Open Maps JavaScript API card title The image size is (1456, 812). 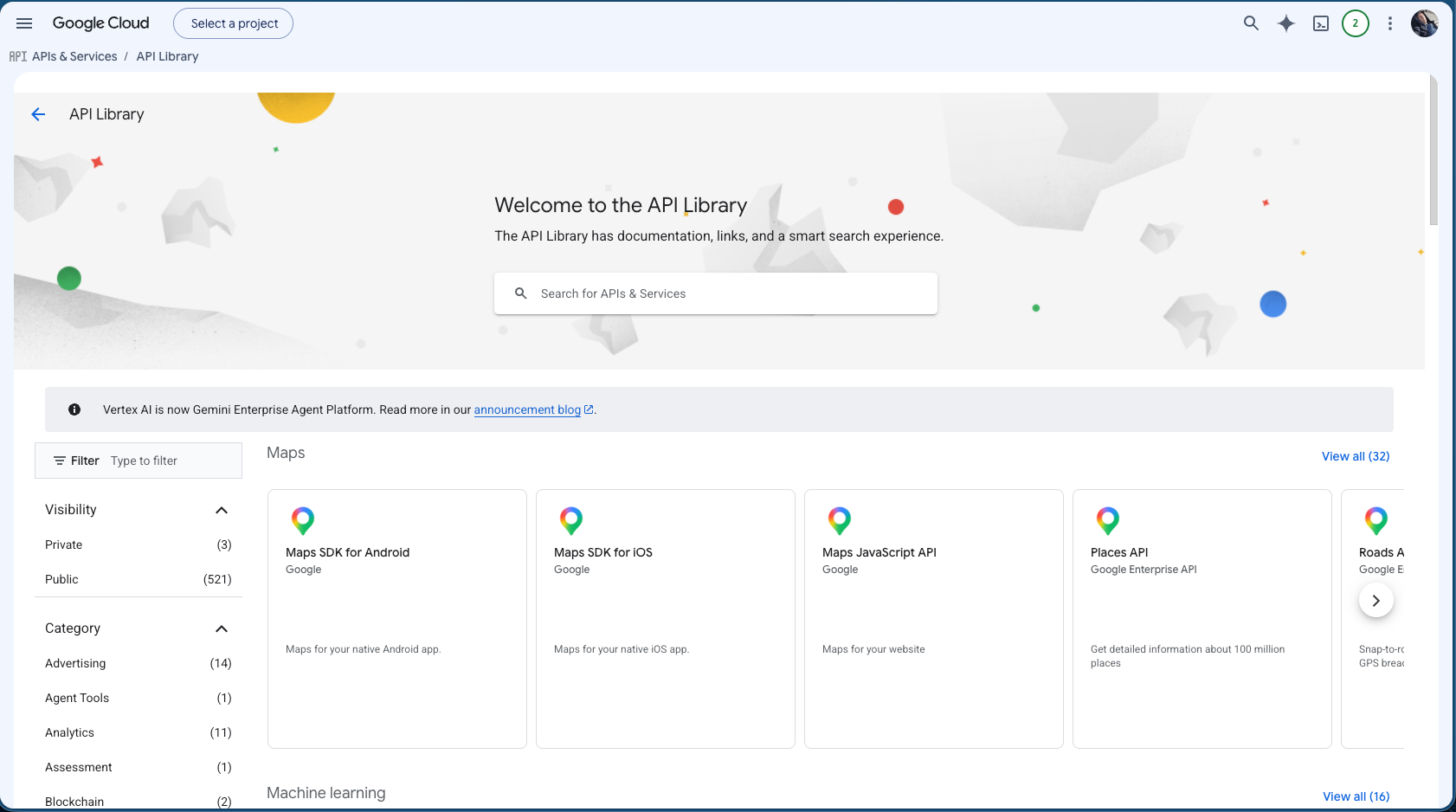pyautogui.click(x=879, y=552)
